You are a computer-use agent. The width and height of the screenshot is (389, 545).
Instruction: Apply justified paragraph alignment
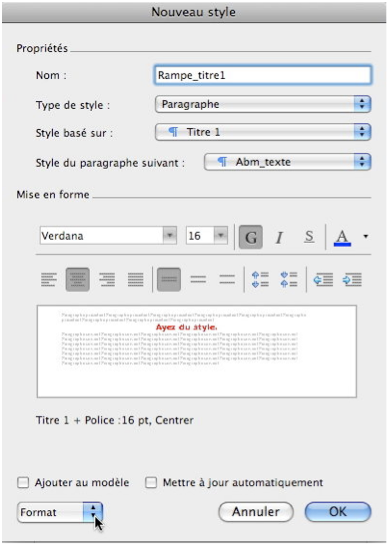point(136,279)
